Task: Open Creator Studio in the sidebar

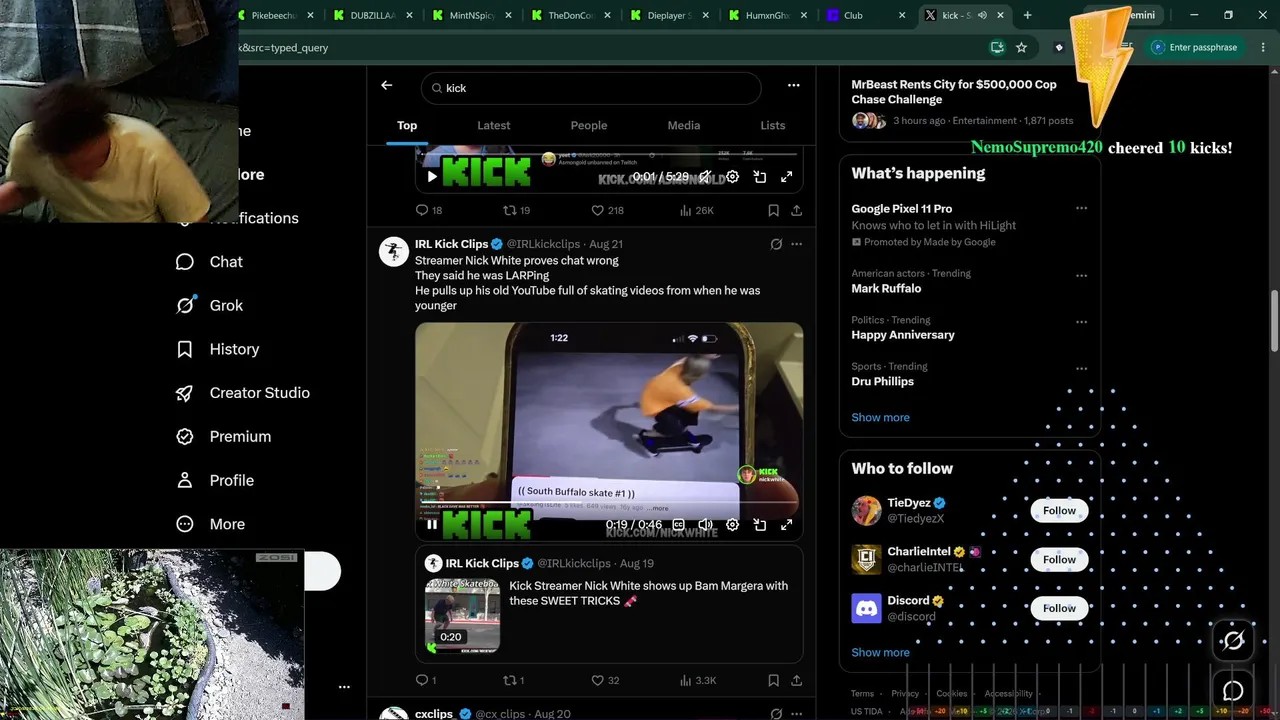Action: (x=242, y=393)
